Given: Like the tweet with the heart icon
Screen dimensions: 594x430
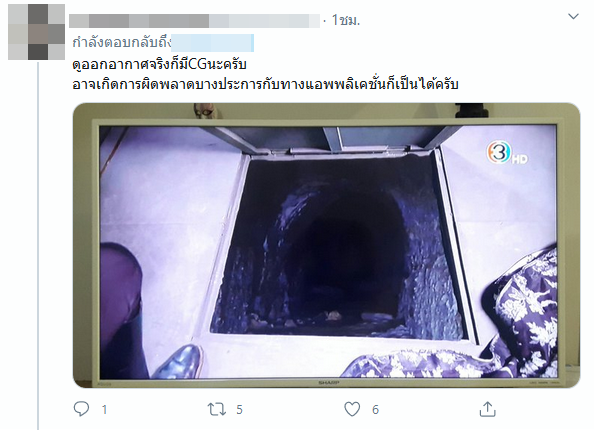Looking at the screenshot, I should pyautogui.click(x=352, y=410).
